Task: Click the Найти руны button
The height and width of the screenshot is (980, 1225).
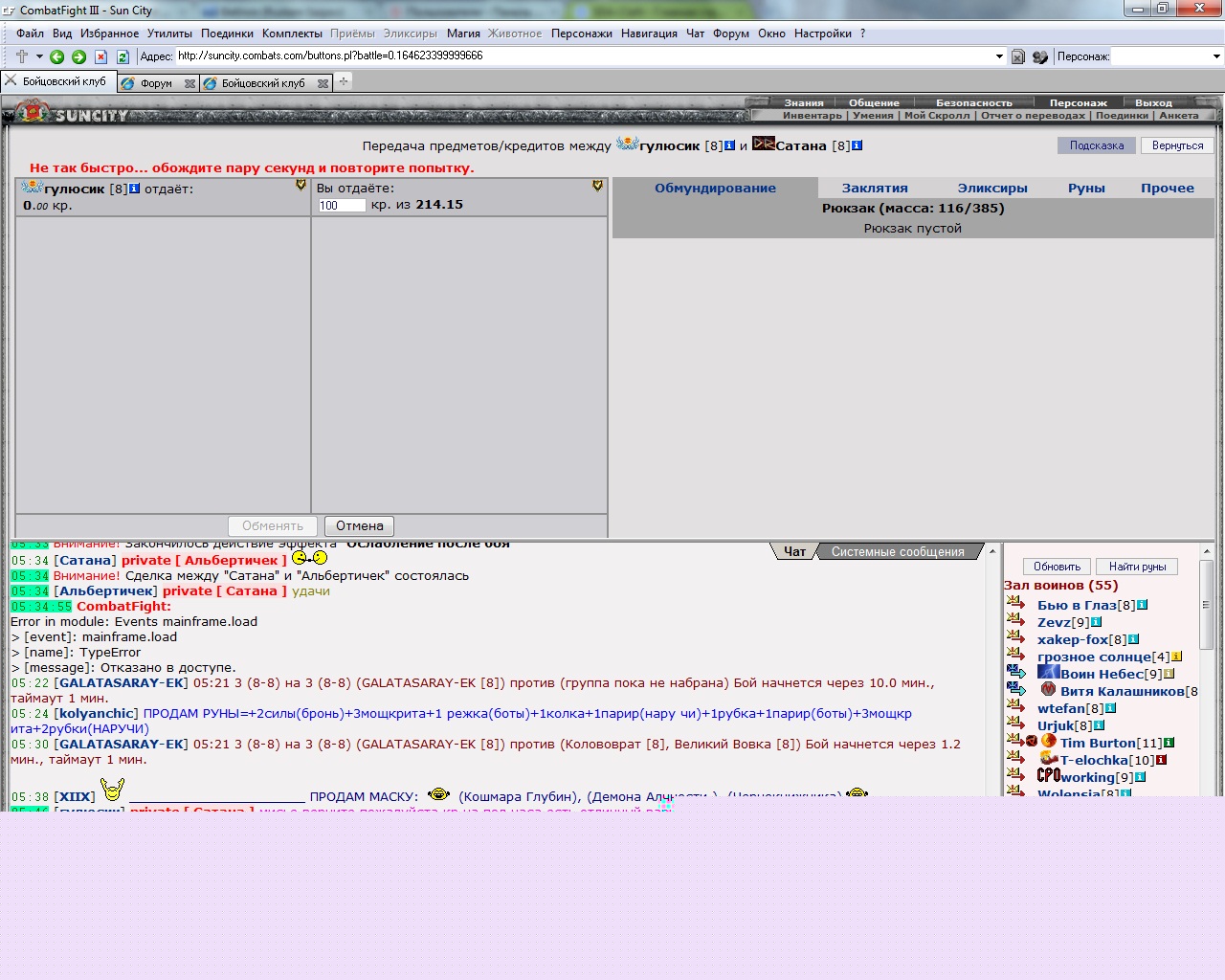Action: (x=1137, y=567)
